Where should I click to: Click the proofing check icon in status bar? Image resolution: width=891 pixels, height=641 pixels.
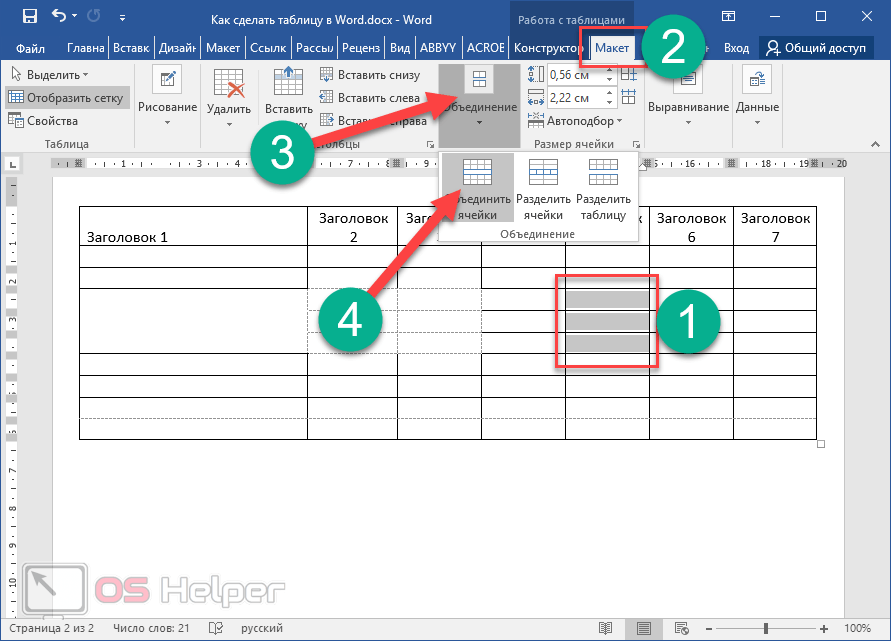[214, 628]
